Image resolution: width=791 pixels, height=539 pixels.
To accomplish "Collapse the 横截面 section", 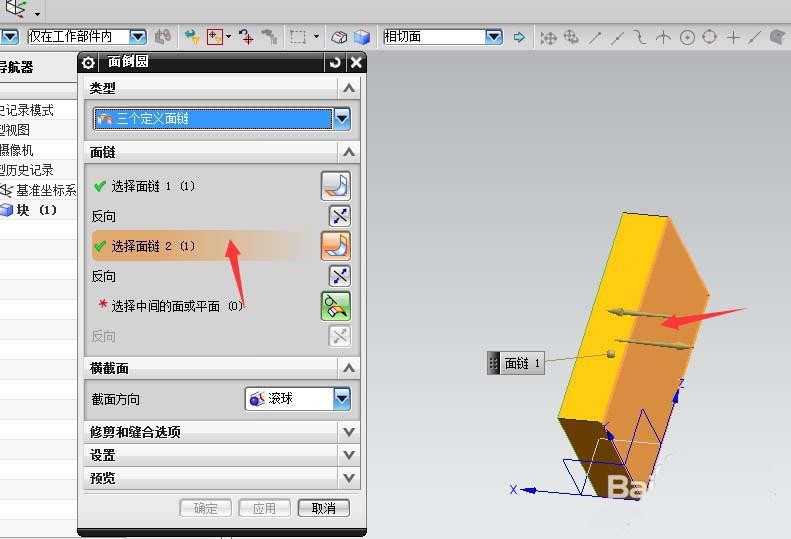I will point(349,368).
